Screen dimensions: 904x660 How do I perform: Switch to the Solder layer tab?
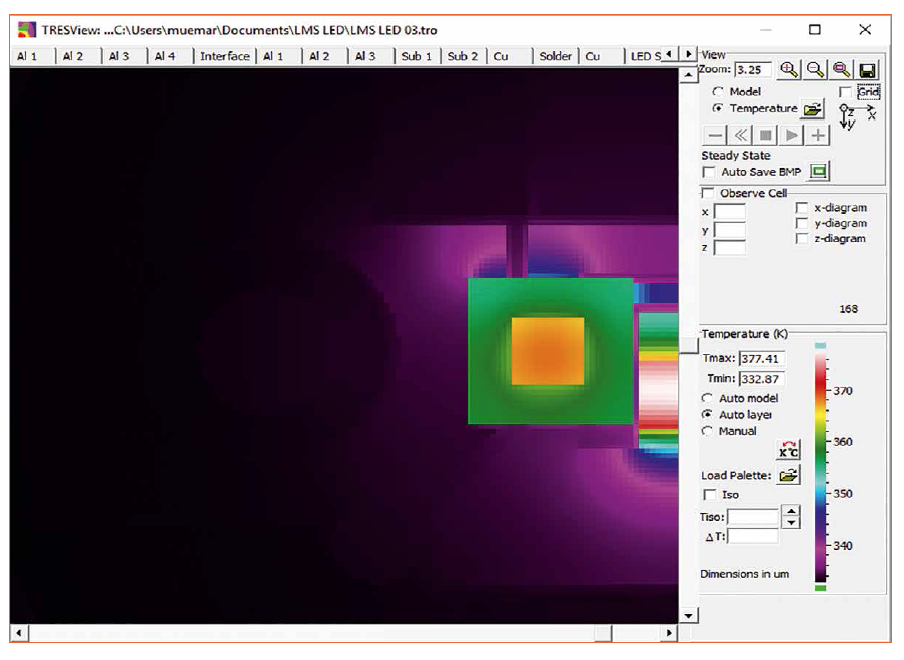[x=555, y=56]
